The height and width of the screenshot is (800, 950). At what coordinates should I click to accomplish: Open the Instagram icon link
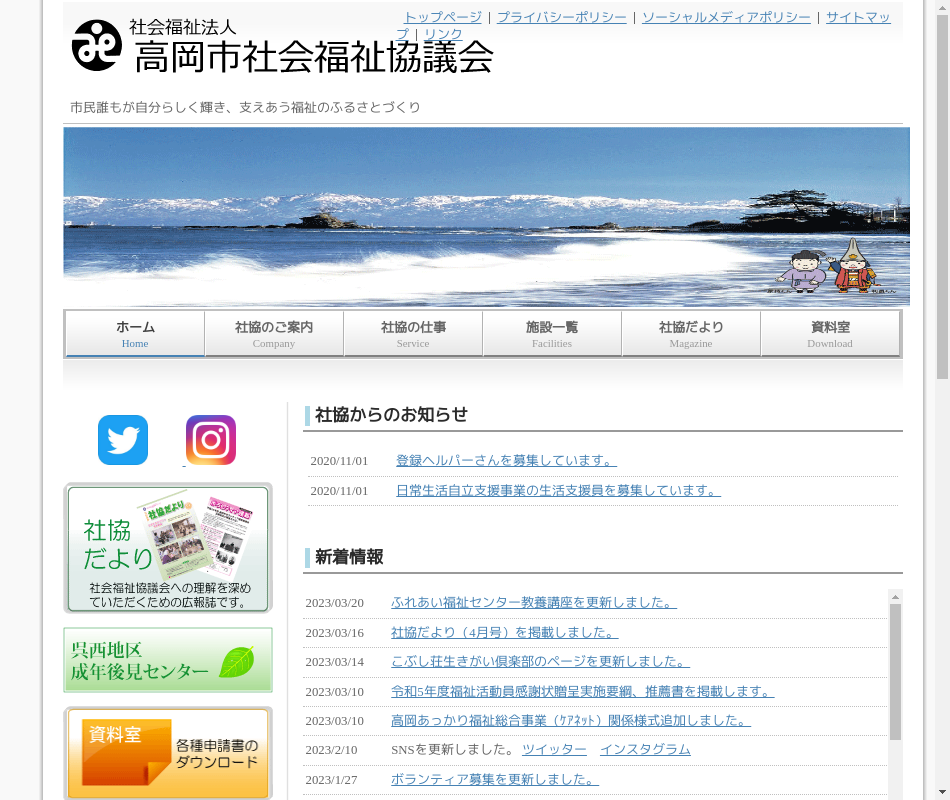[211, 440]
